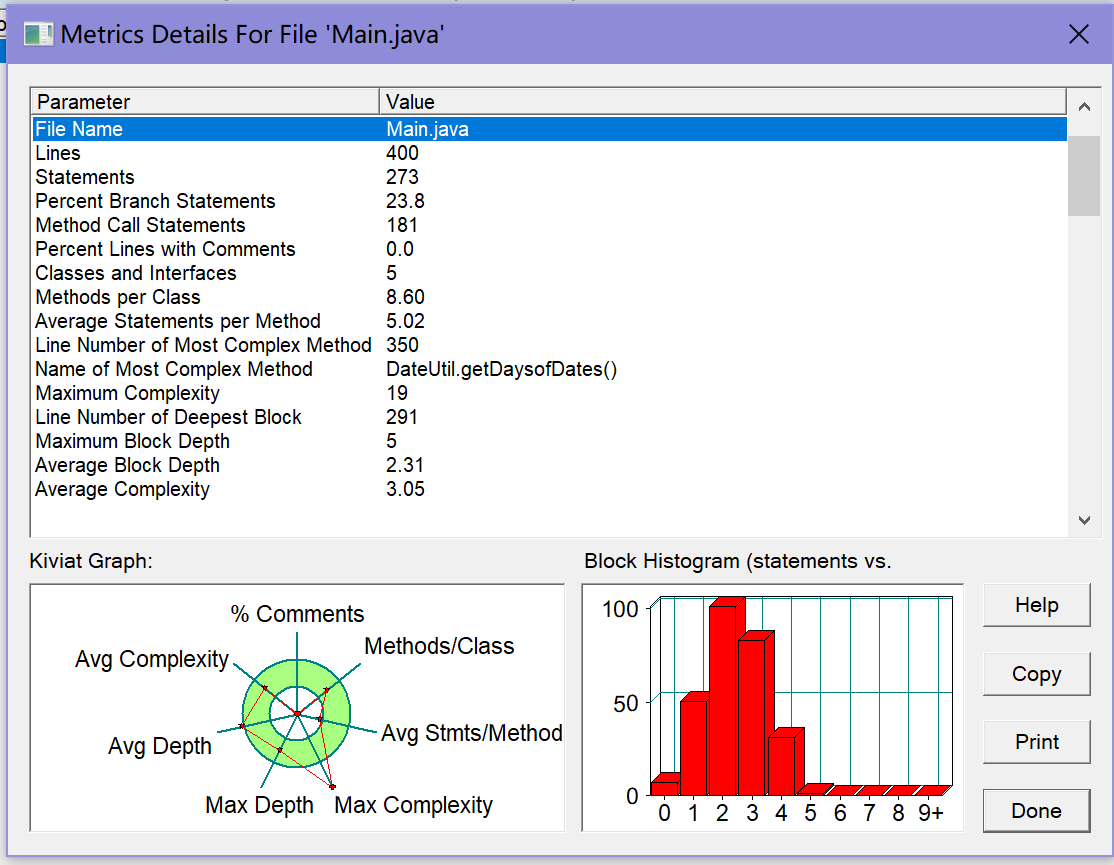Click the Methods/Class label in Kiviat graph
1114x865 pixels.
coord(439,646)
